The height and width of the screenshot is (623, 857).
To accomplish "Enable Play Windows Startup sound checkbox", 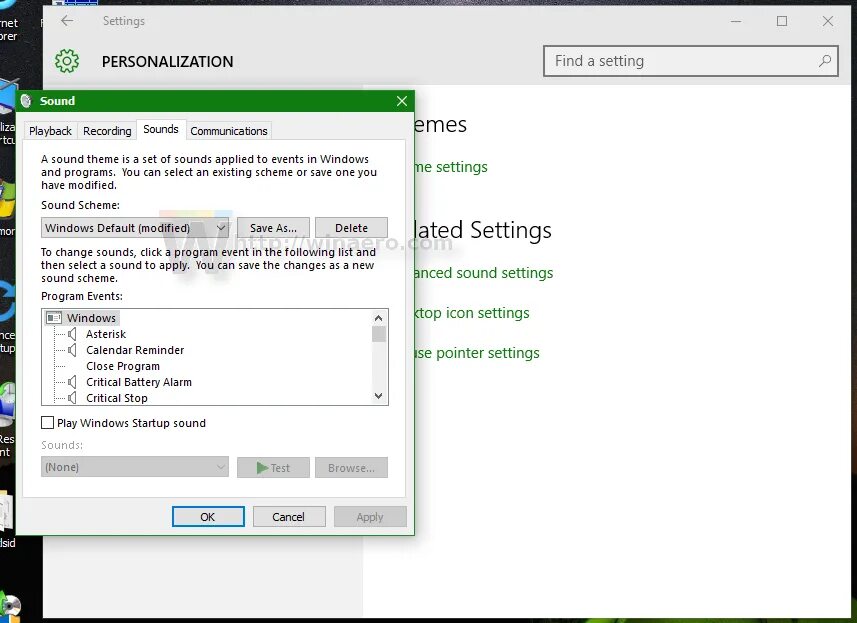I will click(48, 422).
